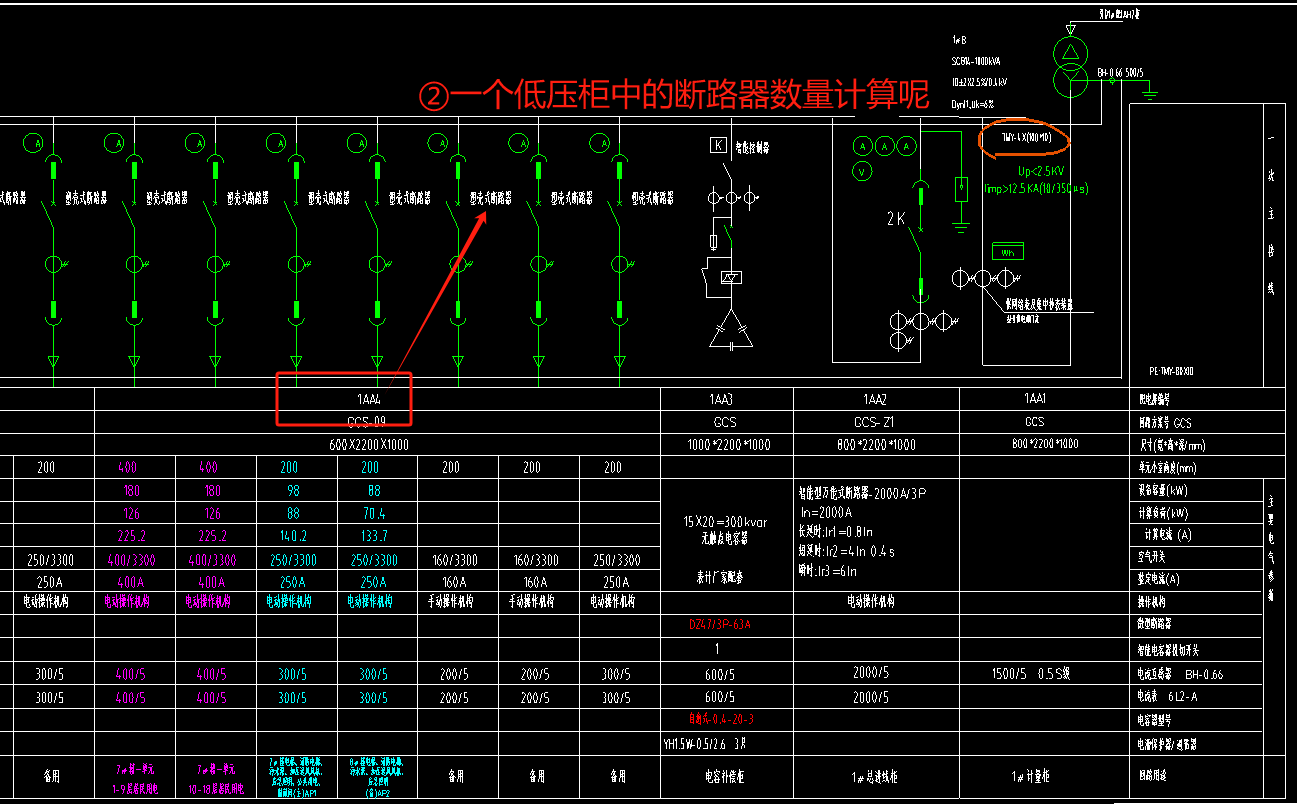Click the 15X20=300kvar text
The image size is (1297, 804).
coord(726,522)
